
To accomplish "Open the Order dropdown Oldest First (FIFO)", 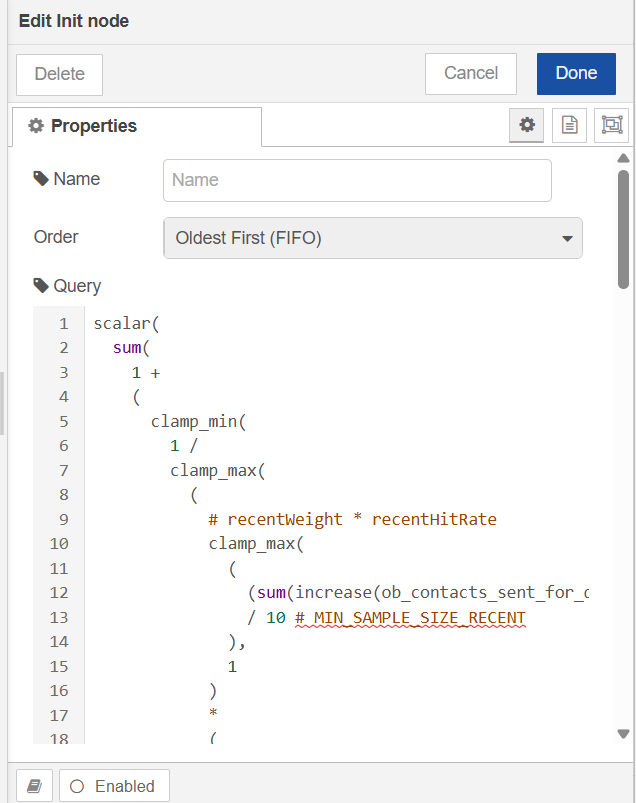I will point(373,238).
